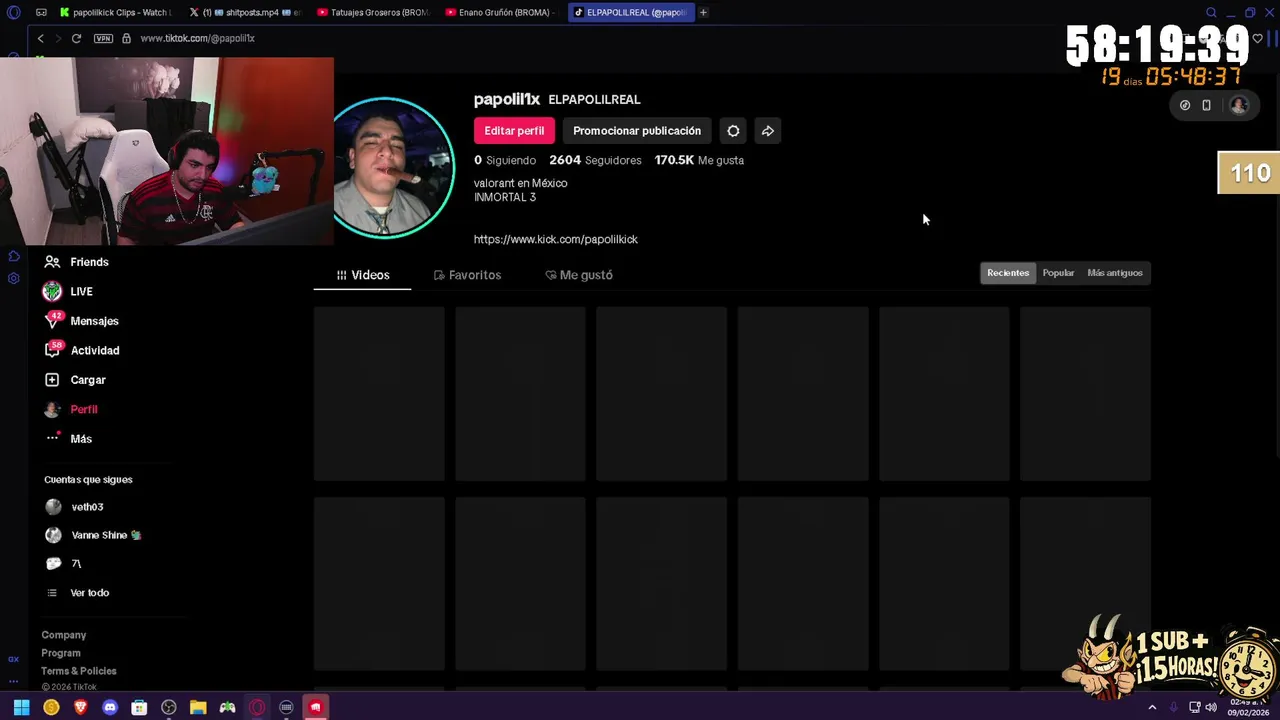Viewport: 1280px width, 720px height.
Task: Click the Opera menu logo
Action: point(13,12)
